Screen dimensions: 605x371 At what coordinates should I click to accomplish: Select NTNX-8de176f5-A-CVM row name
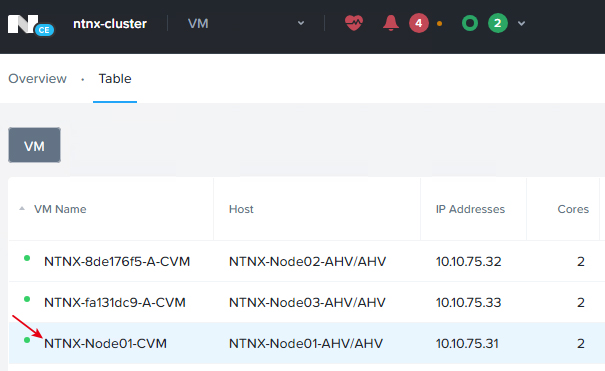click(117, 261)
